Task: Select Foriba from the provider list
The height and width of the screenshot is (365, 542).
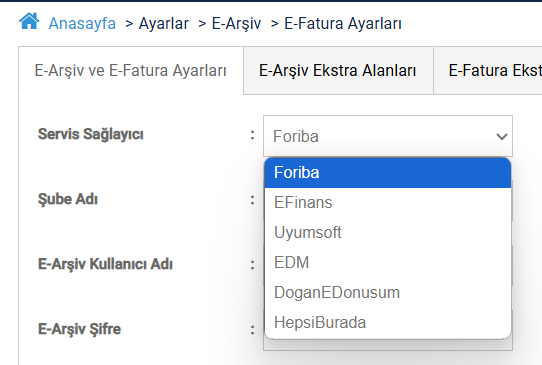Action: (388, 172)
